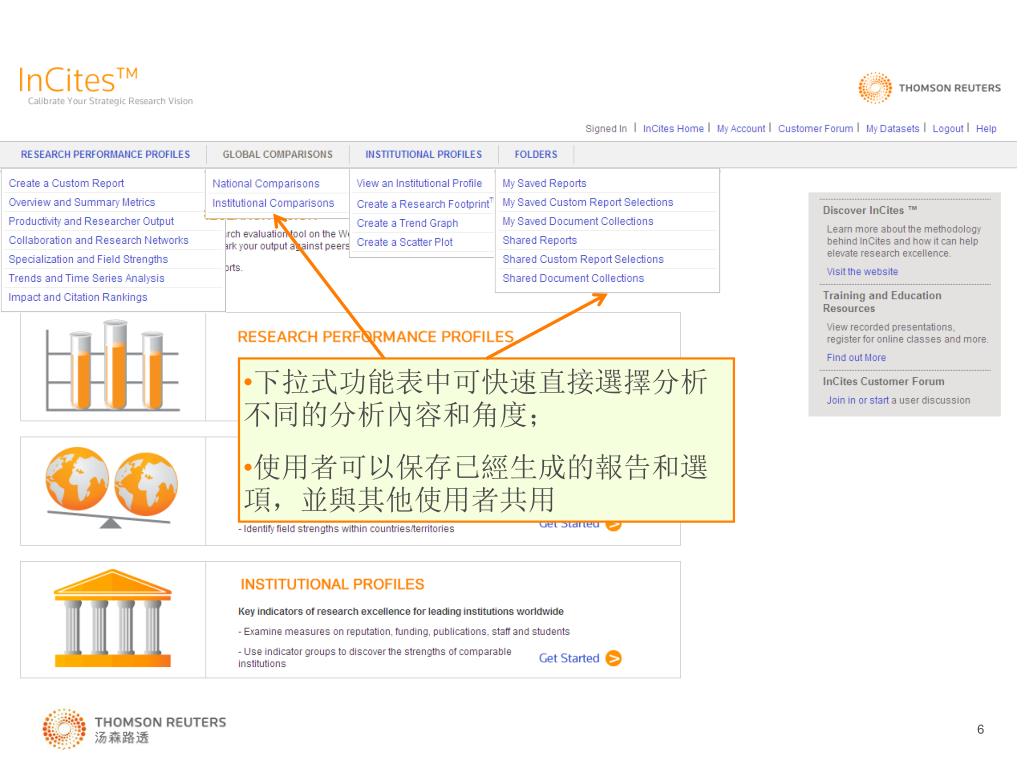Viewport: 1024px width, 768px height.
Task: Go to InCites Home
Action: (x=673, y=129)
